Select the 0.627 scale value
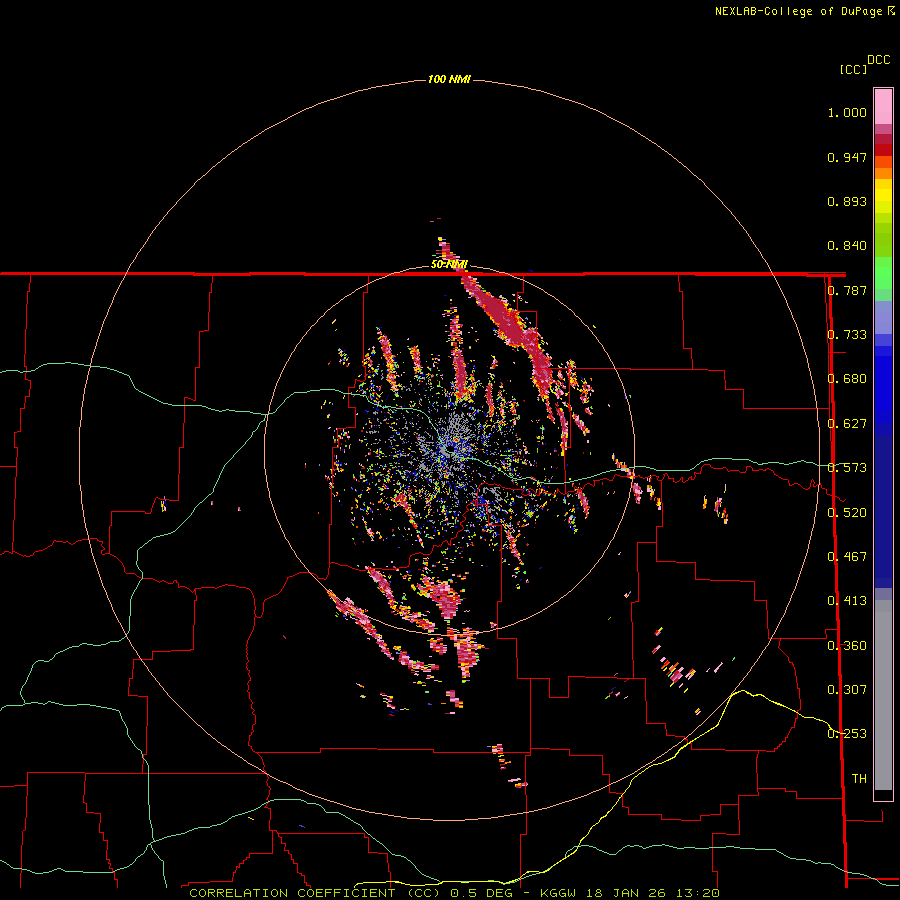 [x=847, y=424]
